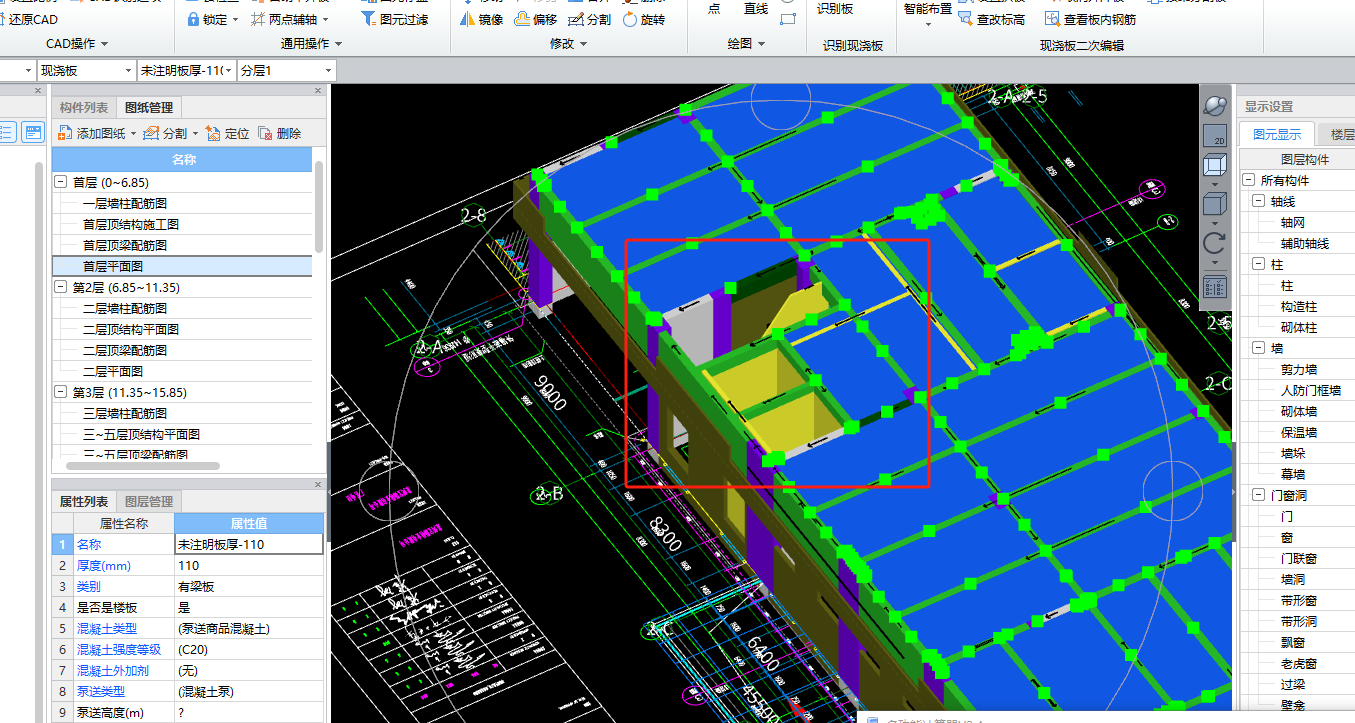Viewport: 1355px width, 723px height.
Task: Click the 直线 draw line button
Action: click(x=756, y=9)
